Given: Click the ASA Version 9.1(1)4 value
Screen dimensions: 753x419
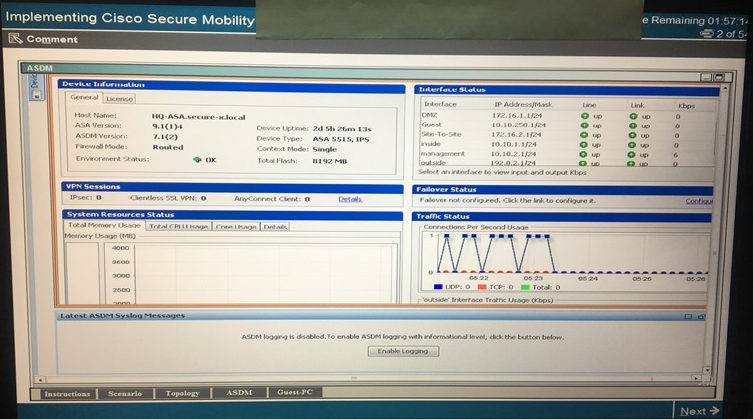Looking at the screenshot, I should (167, 127).
